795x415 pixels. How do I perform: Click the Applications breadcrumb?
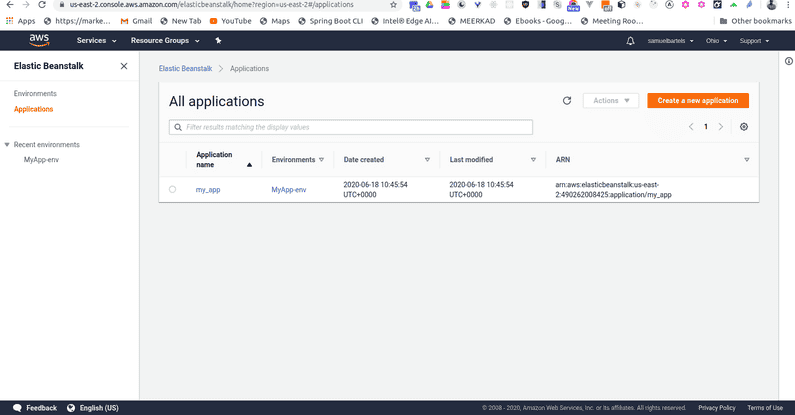(x=249, y=68)
